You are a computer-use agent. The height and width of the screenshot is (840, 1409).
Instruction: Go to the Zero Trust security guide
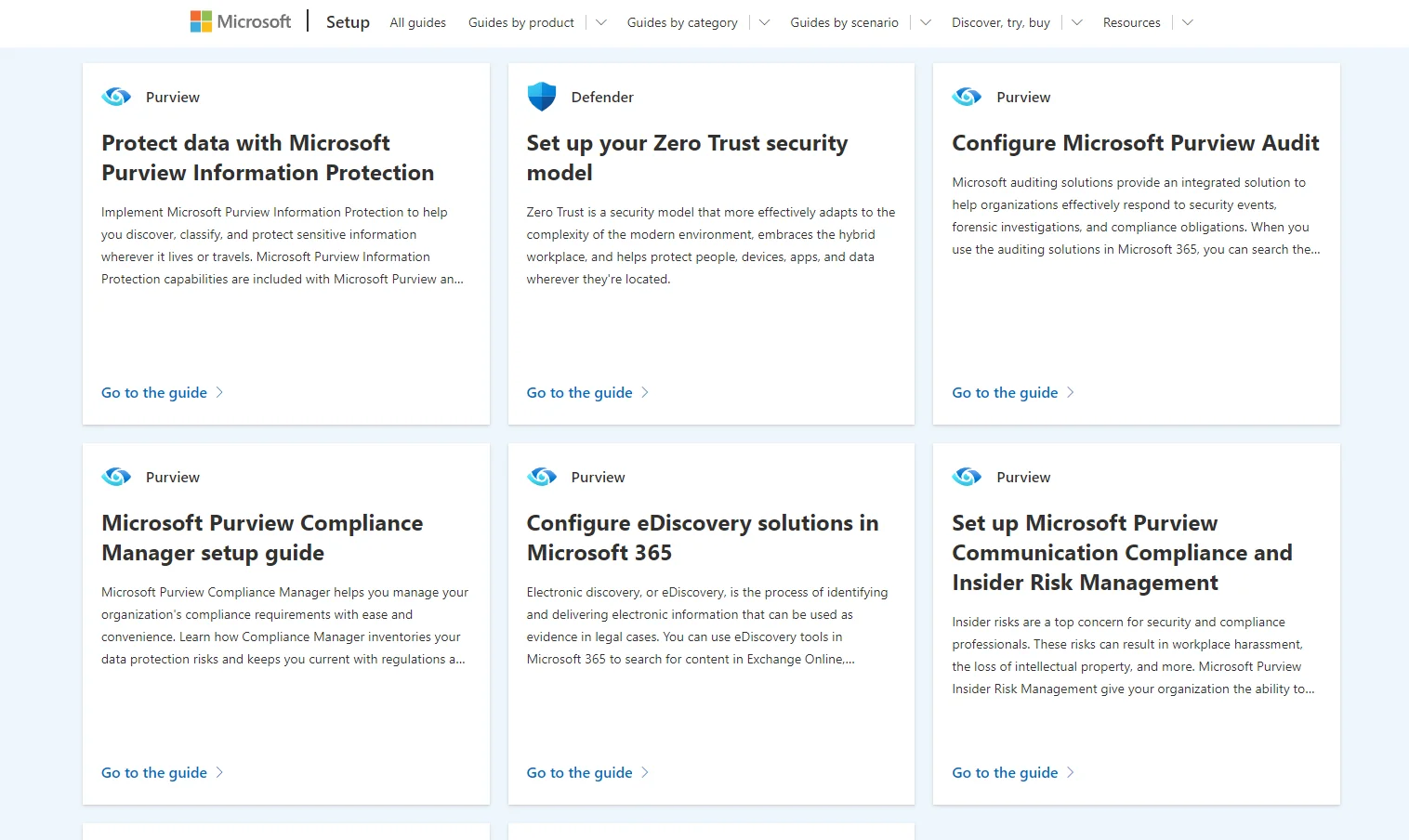580,392
